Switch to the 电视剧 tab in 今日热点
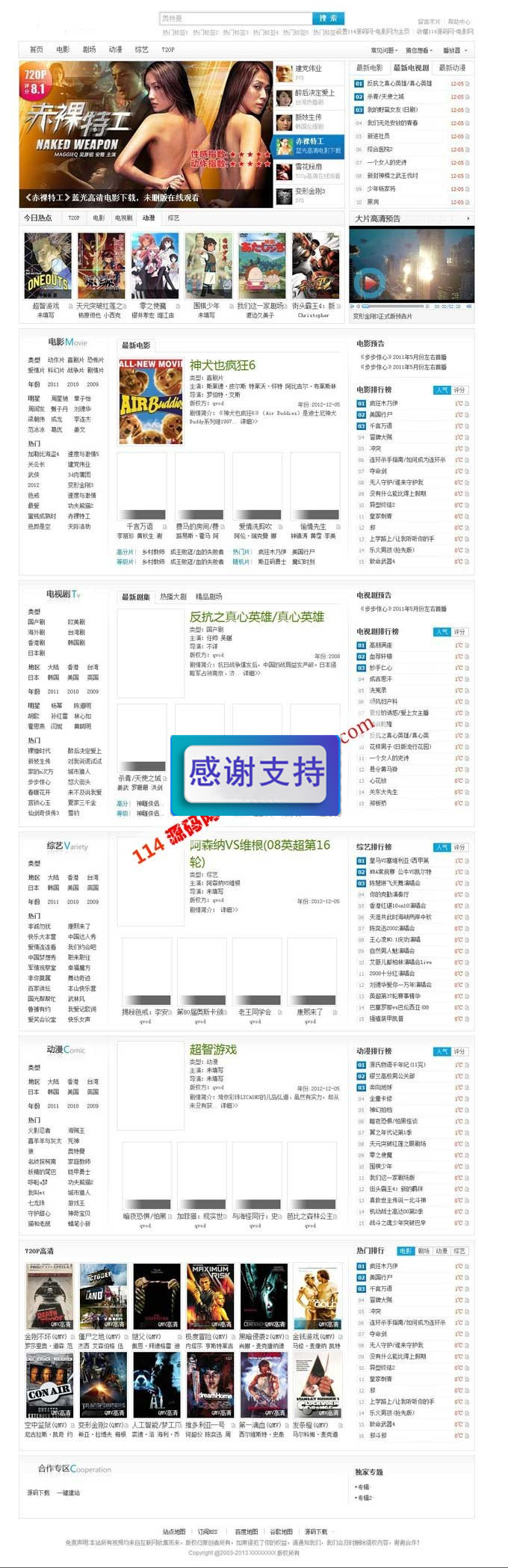Image resolution: width=508 pixels, height=1568 pixels. click(x=123, y=218)
